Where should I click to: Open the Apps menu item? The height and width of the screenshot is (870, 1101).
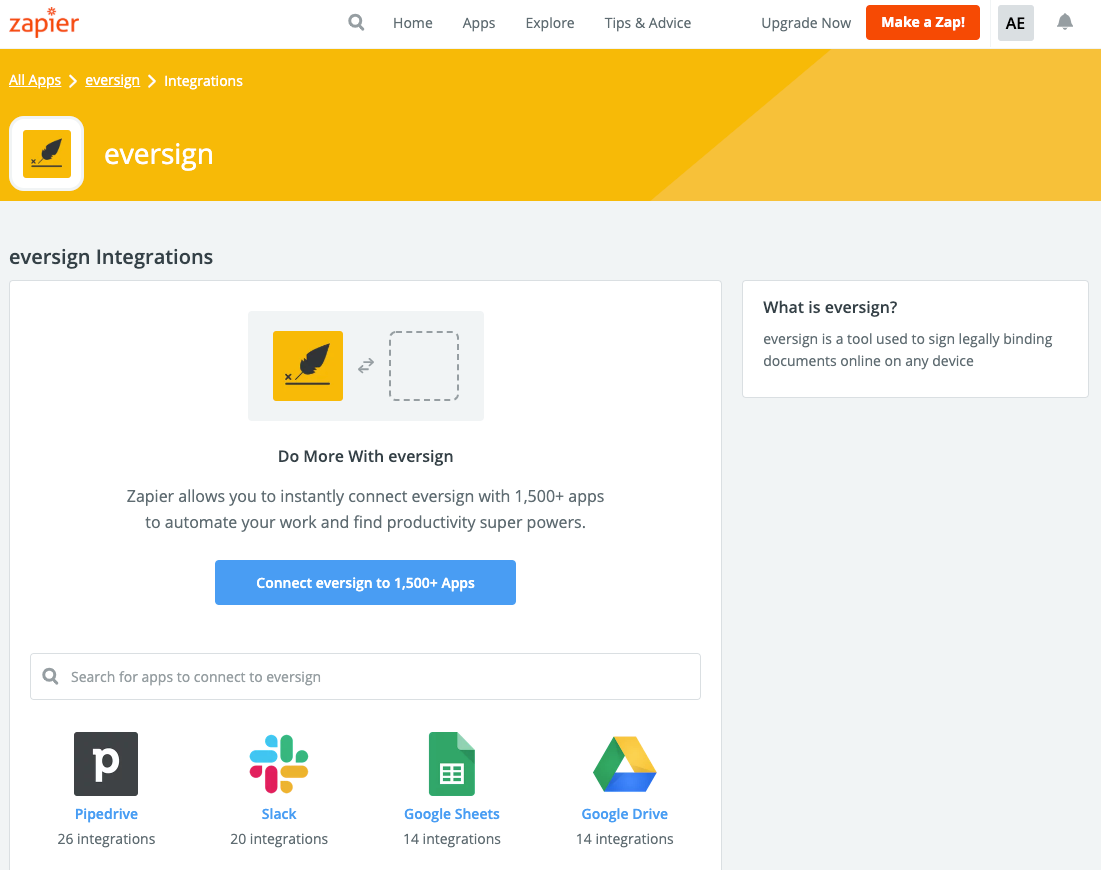479,23
